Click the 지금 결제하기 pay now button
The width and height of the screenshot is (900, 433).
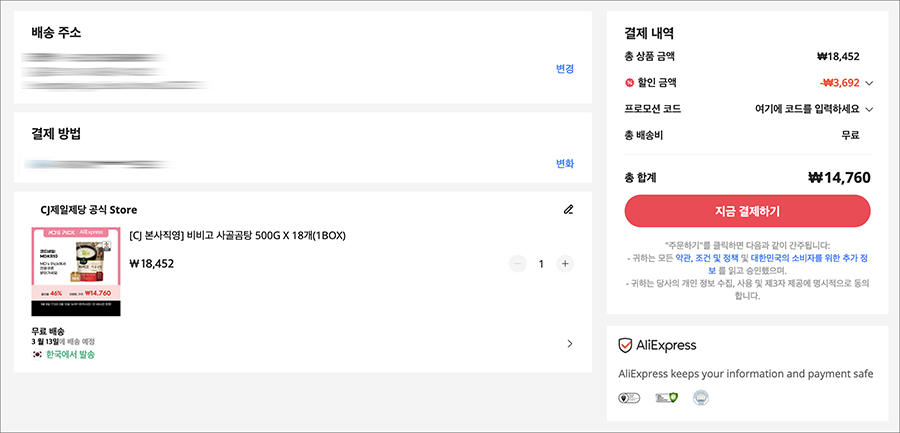click(747, 211)
